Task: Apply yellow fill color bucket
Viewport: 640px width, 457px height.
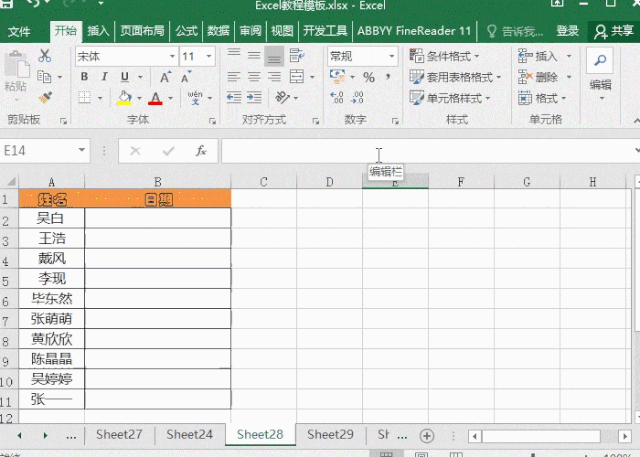Action: point(124,98)
